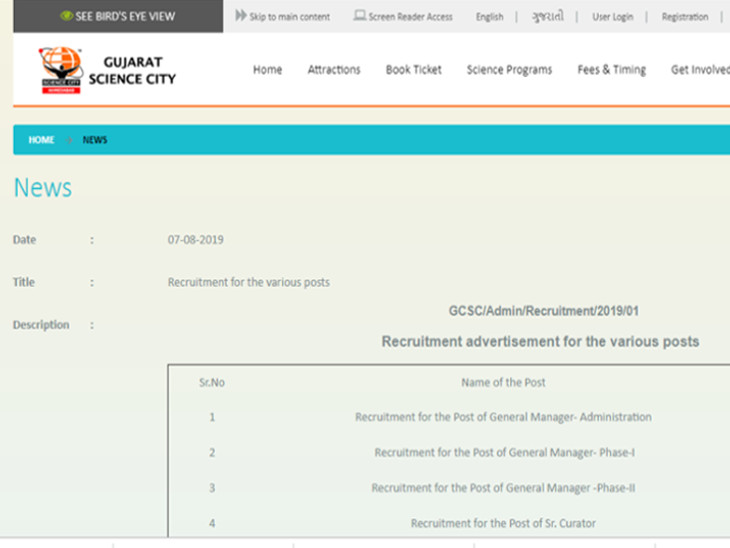Open the Home menu item
The height and width of the screenshot is (548, 730).
click(x=267, y=70)
